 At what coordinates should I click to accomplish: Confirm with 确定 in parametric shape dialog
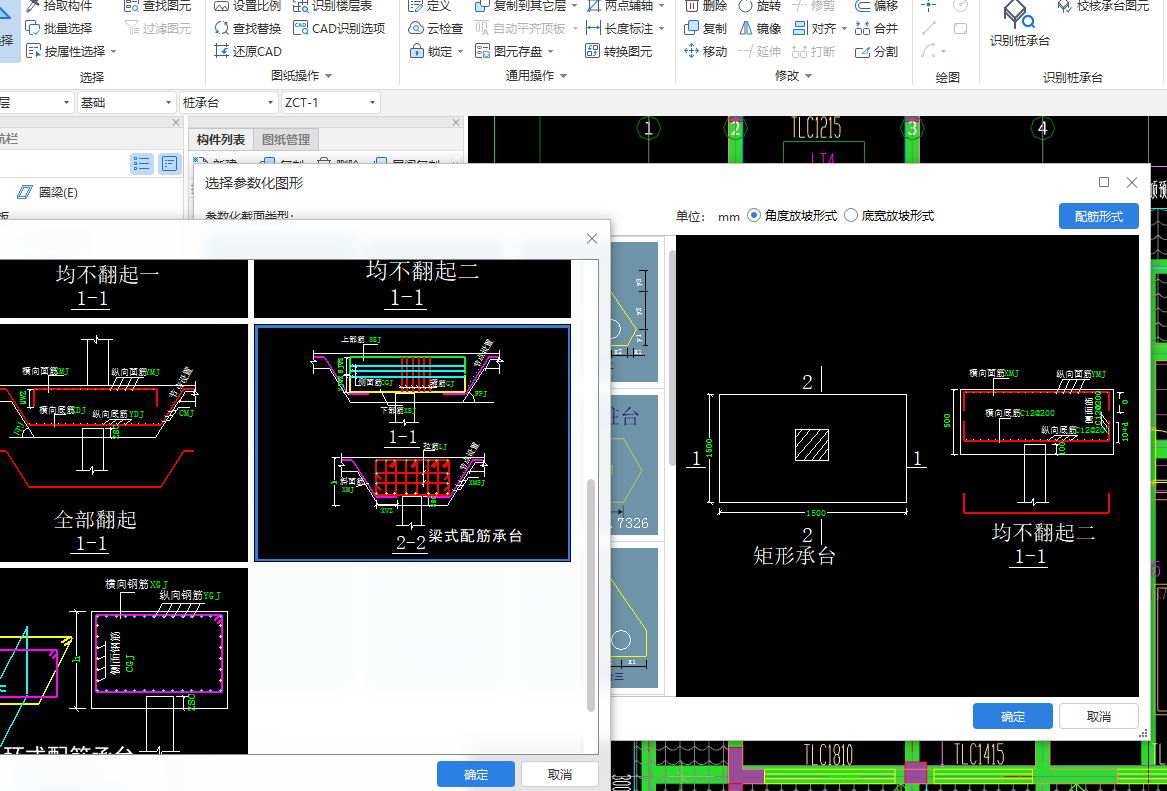[x=1012, y=716]
